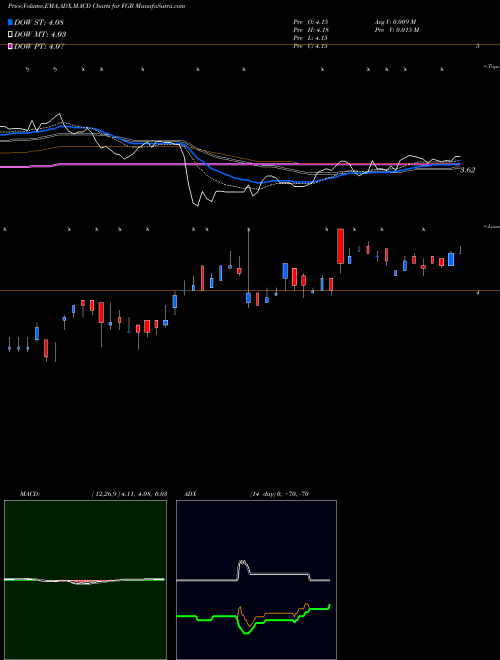This screenshot has width=500, height=660.
Task: Open the green MACD indicator panel
Action: click(x=85, y=580)
